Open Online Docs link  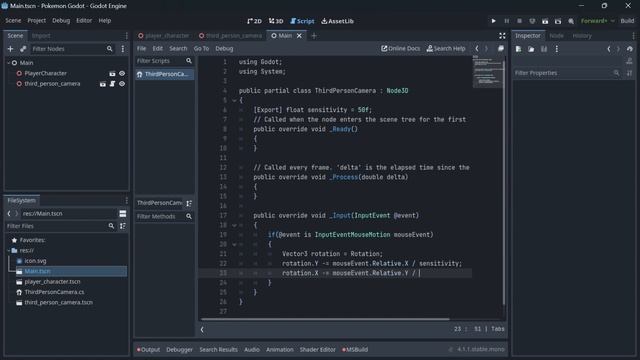tap(400, 49)
